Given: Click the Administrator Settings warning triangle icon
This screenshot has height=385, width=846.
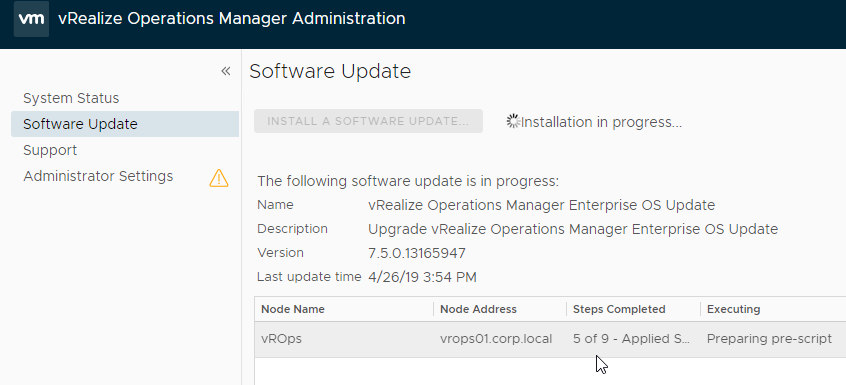Looking at the screenshot, I should [219, 177].
